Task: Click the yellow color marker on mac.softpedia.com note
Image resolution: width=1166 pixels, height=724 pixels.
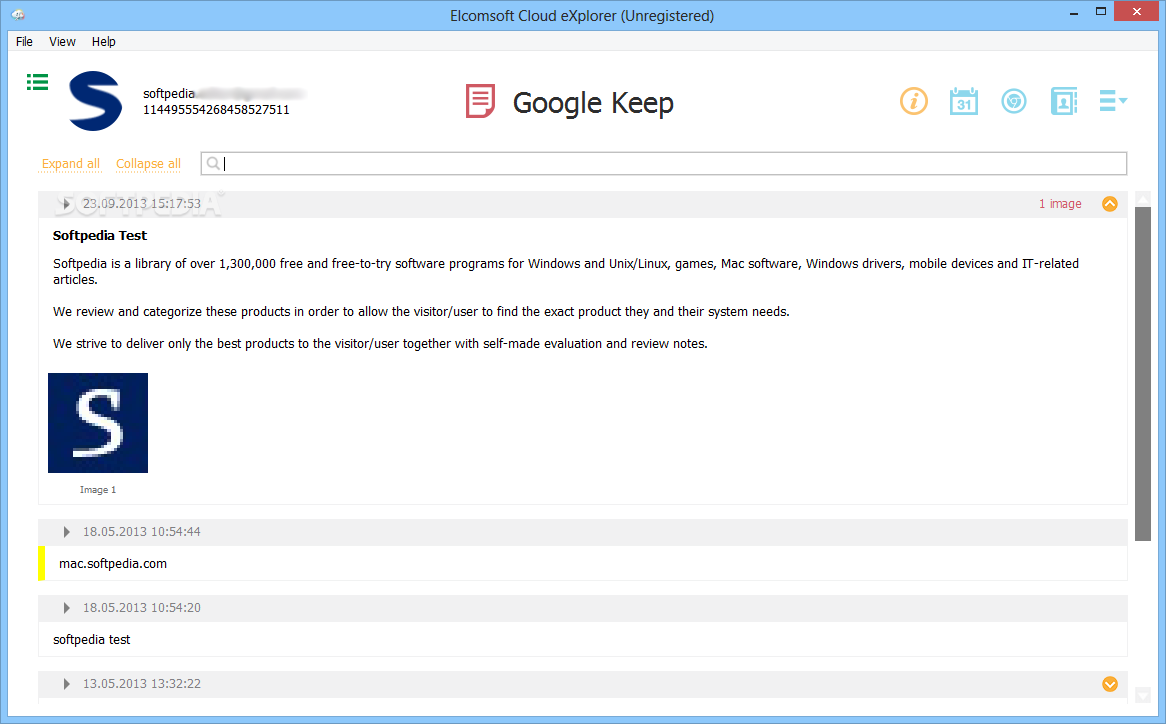Action: coord(42,563)
